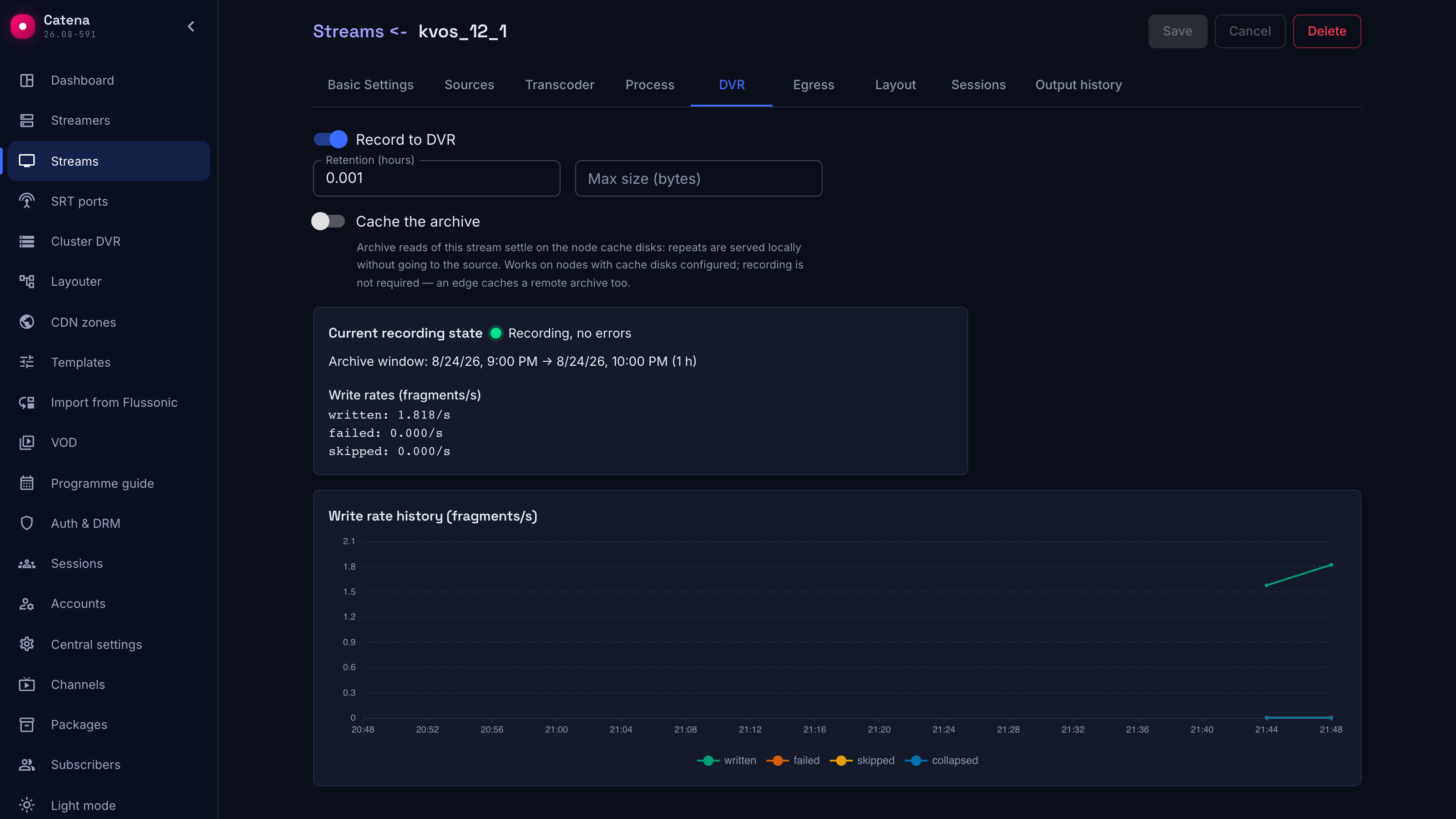Screen dimensions: 1456x819
Task: Focus the Max size (bytes) field
Action: click(x=698, y=179)
